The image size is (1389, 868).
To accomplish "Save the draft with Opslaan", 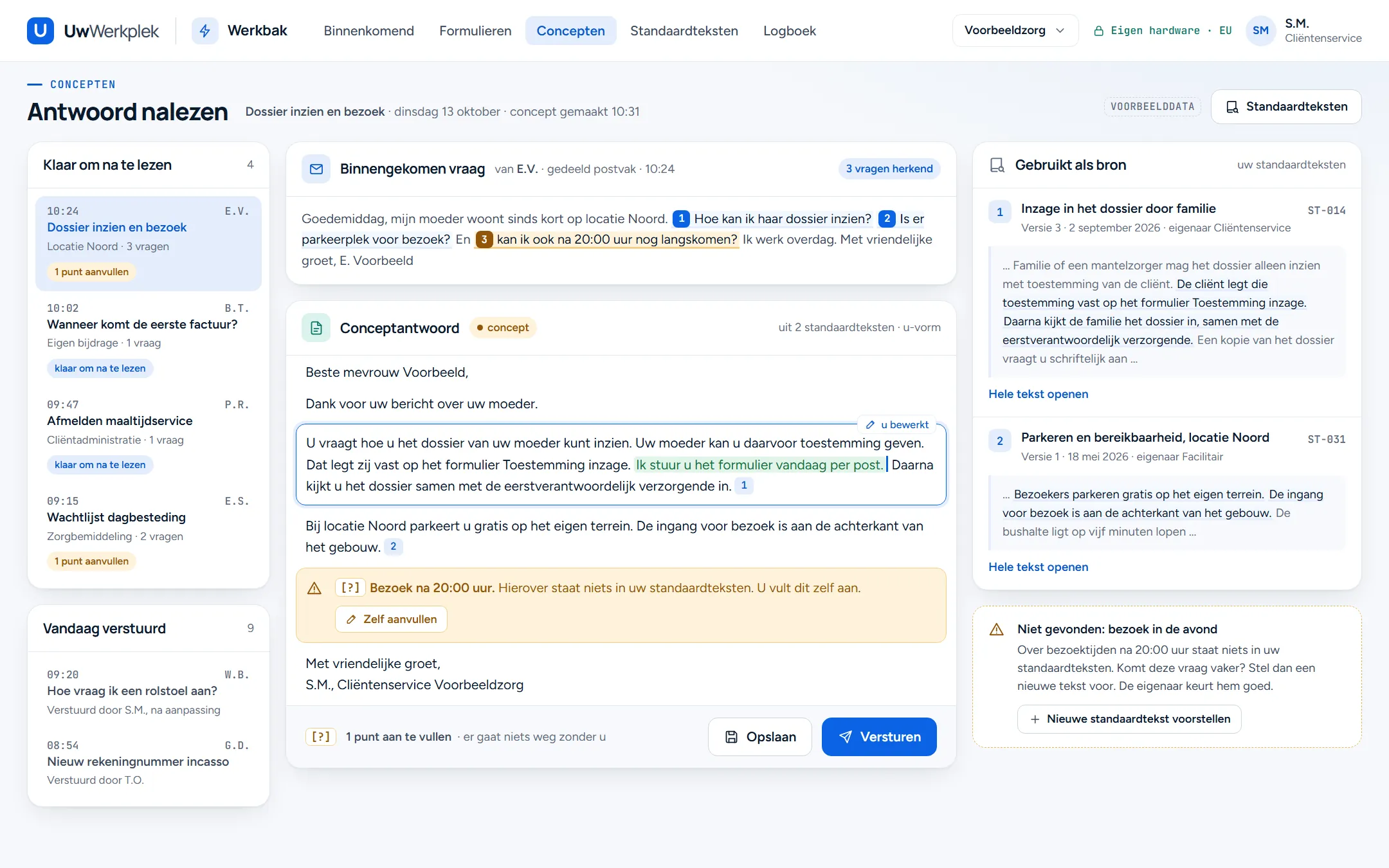I will (x=760, y=737).
